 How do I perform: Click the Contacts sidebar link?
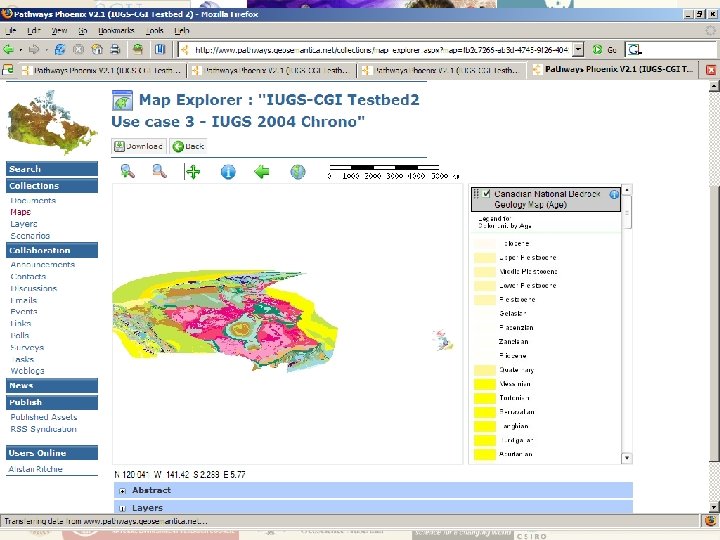click(x=28, y=276)
